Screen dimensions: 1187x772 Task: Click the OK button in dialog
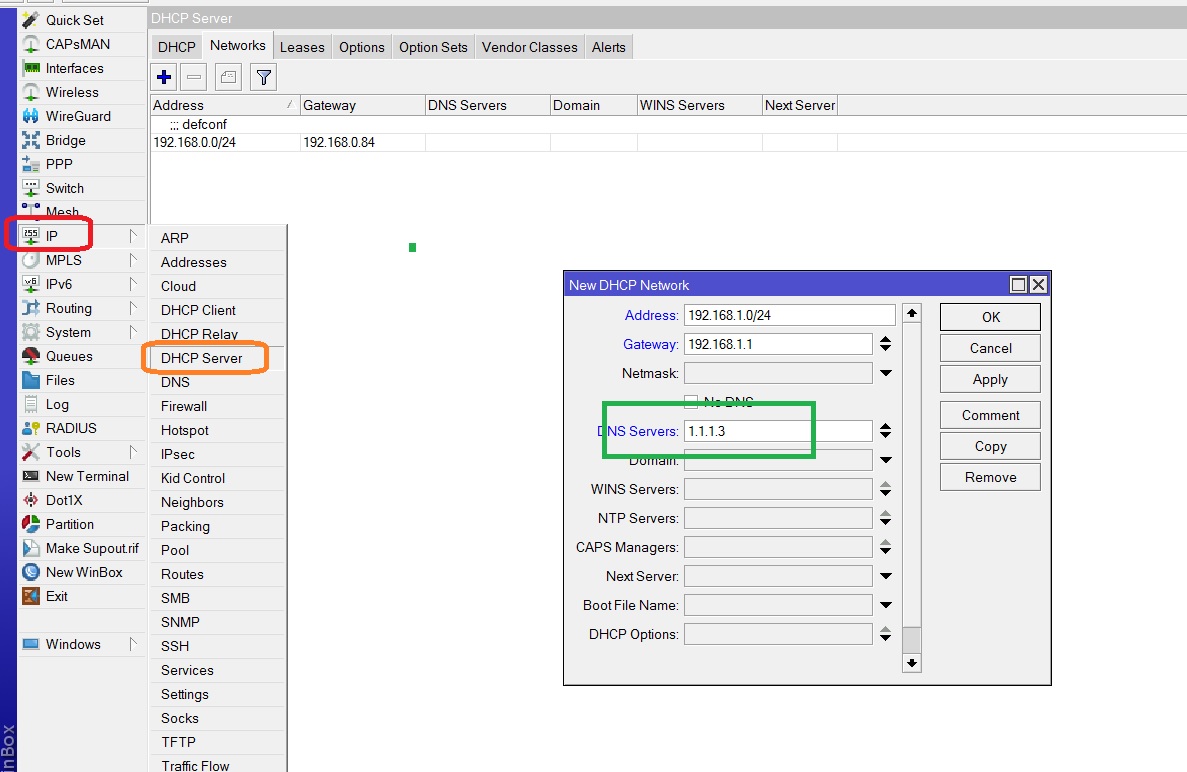click(990, 317)
